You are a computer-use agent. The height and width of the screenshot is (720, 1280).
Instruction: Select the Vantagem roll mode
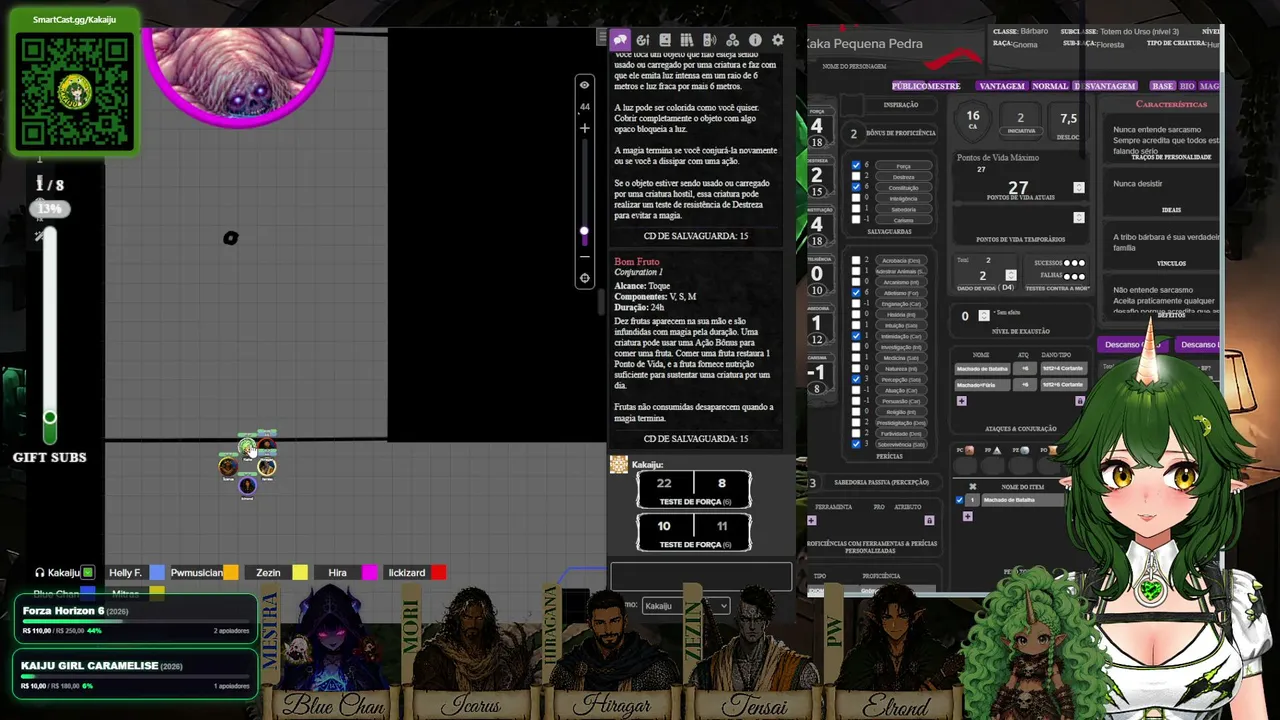coord(1002,86)
